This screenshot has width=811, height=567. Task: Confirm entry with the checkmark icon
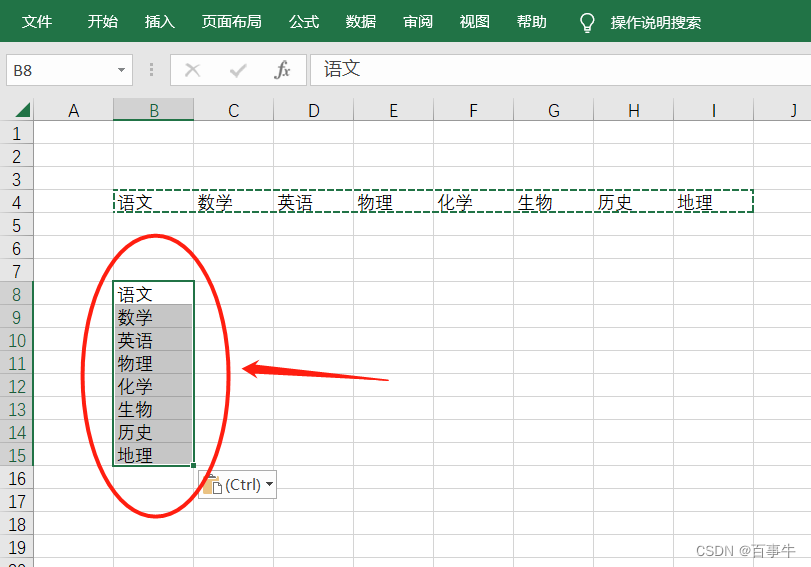(x=238, y=70)
